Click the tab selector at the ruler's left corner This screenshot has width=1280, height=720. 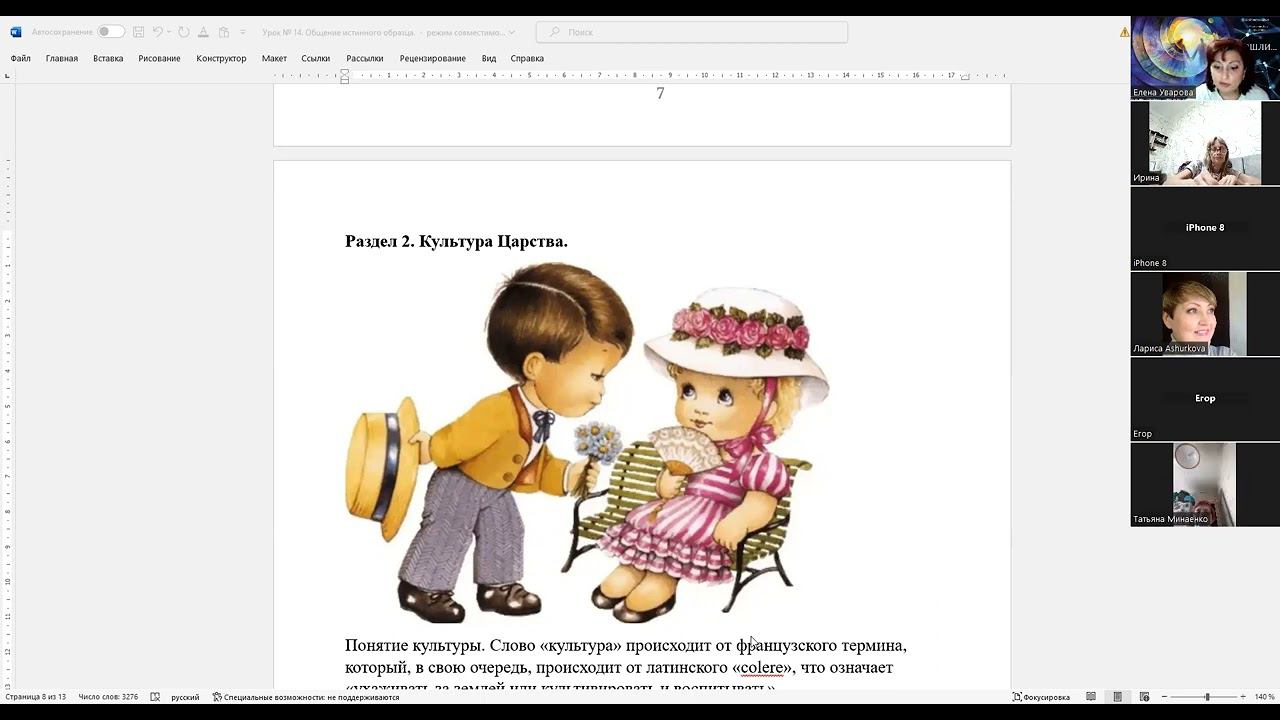7,76
